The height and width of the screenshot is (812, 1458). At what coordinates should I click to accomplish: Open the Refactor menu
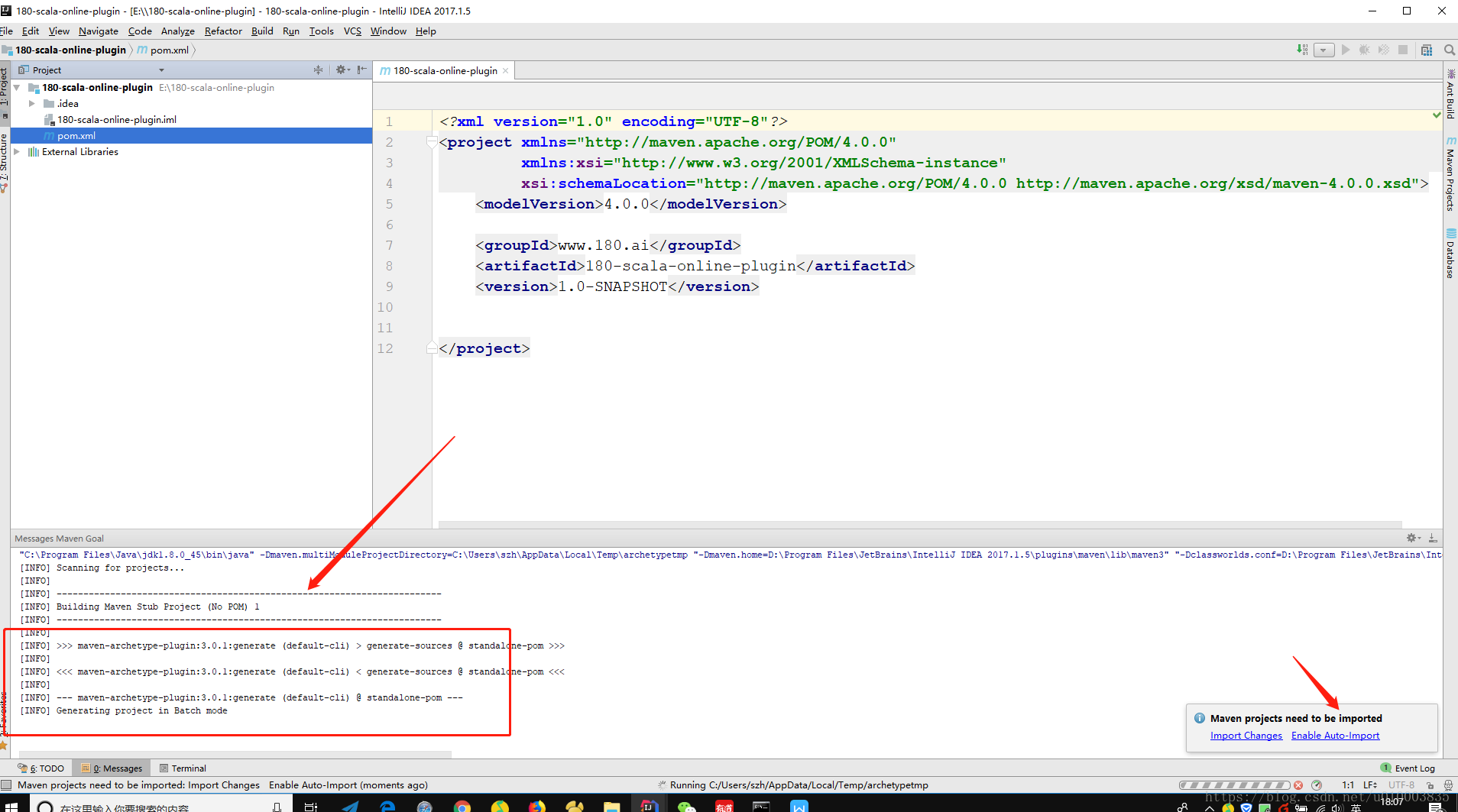[223, 31]
